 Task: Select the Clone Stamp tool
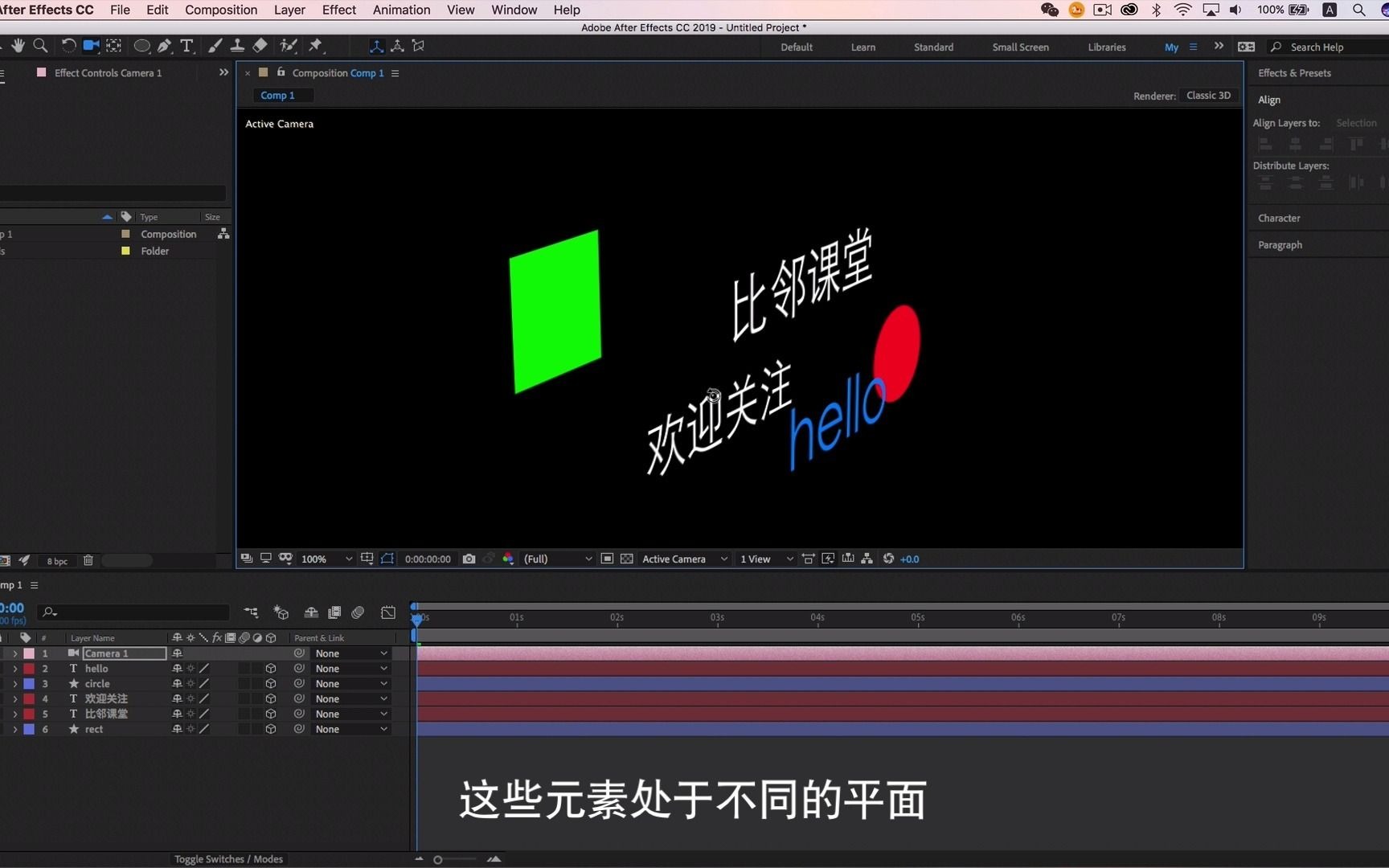click(237, 46)
